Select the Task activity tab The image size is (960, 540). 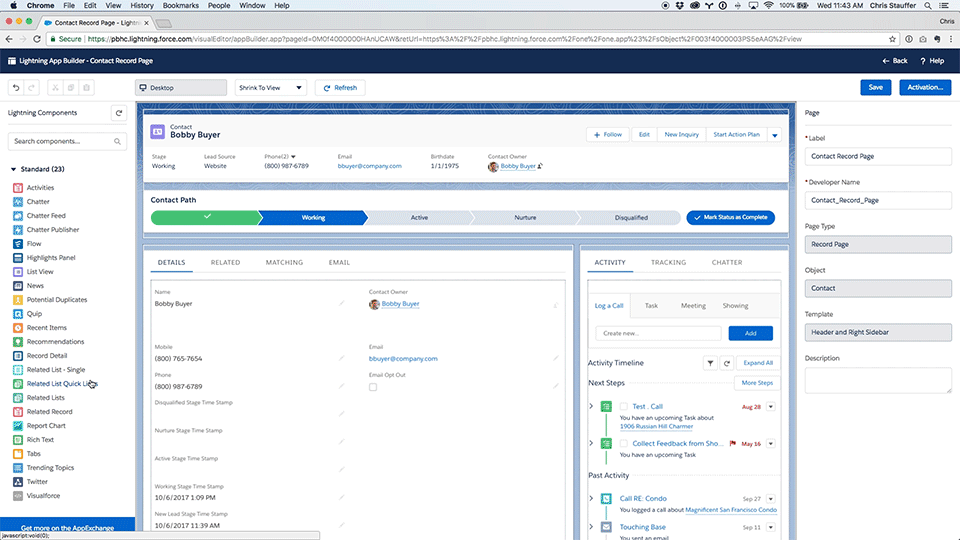point(651,306)
